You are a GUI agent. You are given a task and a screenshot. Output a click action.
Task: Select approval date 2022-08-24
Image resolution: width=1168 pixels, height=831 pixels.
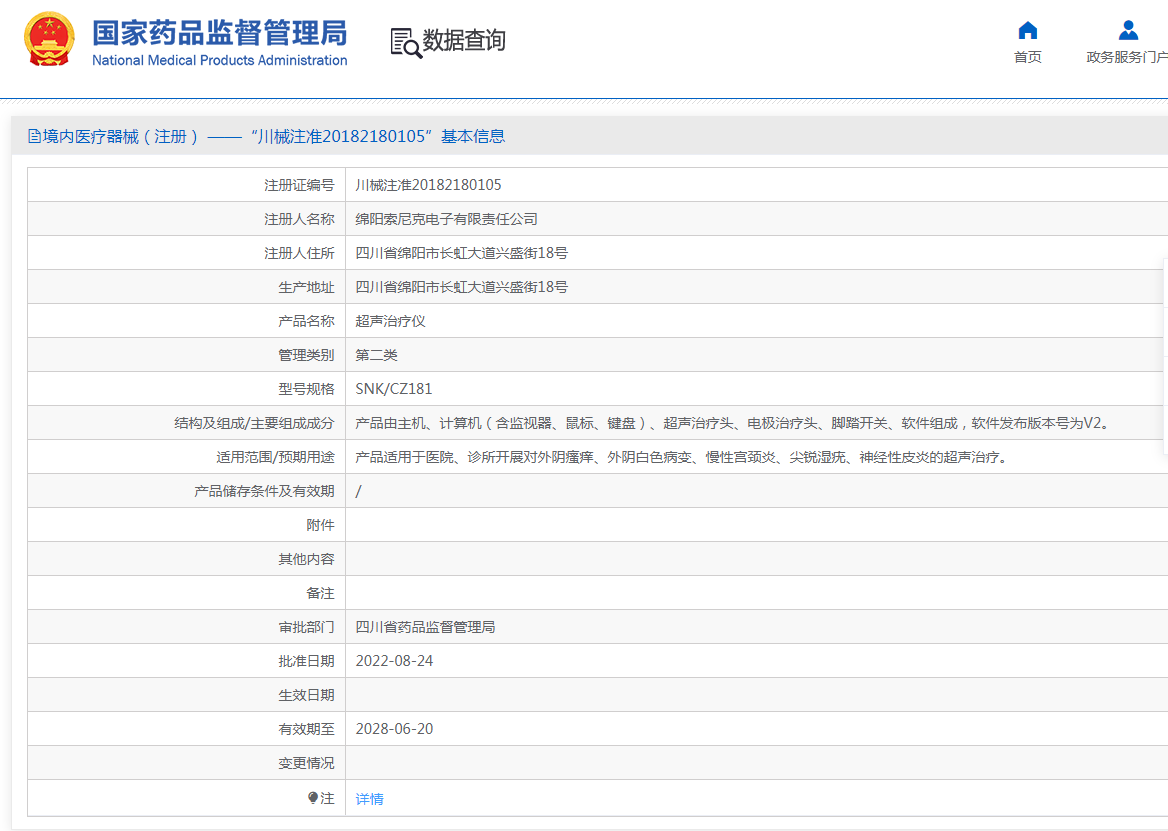pos(394,661)
